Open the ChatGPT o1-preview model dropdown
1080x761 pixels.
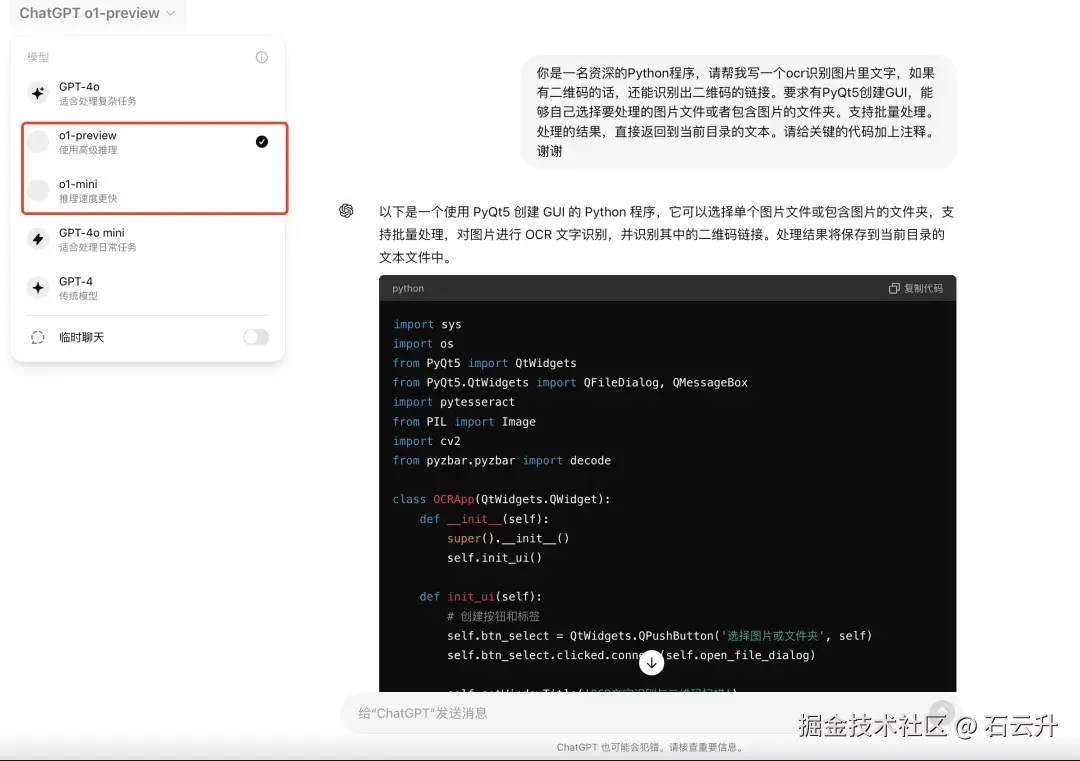(97, 13)
